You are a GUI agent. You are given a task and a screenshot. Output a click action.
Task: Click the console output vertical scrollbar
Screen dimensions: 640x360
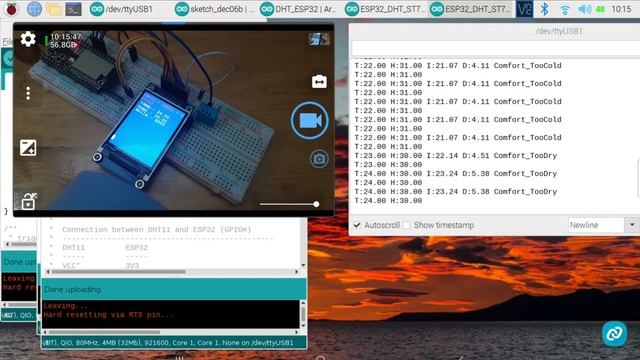(x=303, y=313)
